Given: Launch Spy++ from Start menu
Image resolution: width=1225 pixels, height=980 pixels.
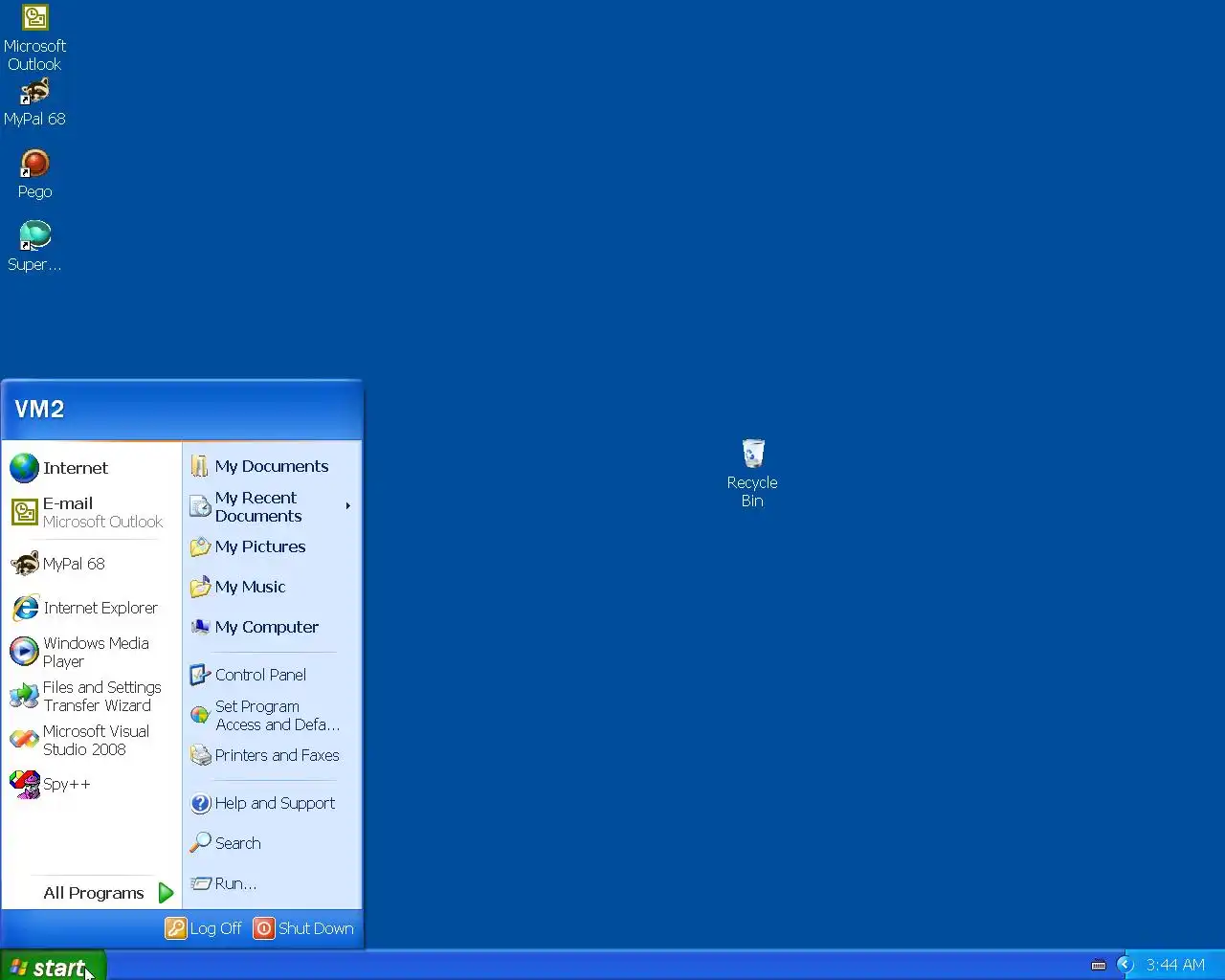Looking at the screenshot, I should (92, 784).
